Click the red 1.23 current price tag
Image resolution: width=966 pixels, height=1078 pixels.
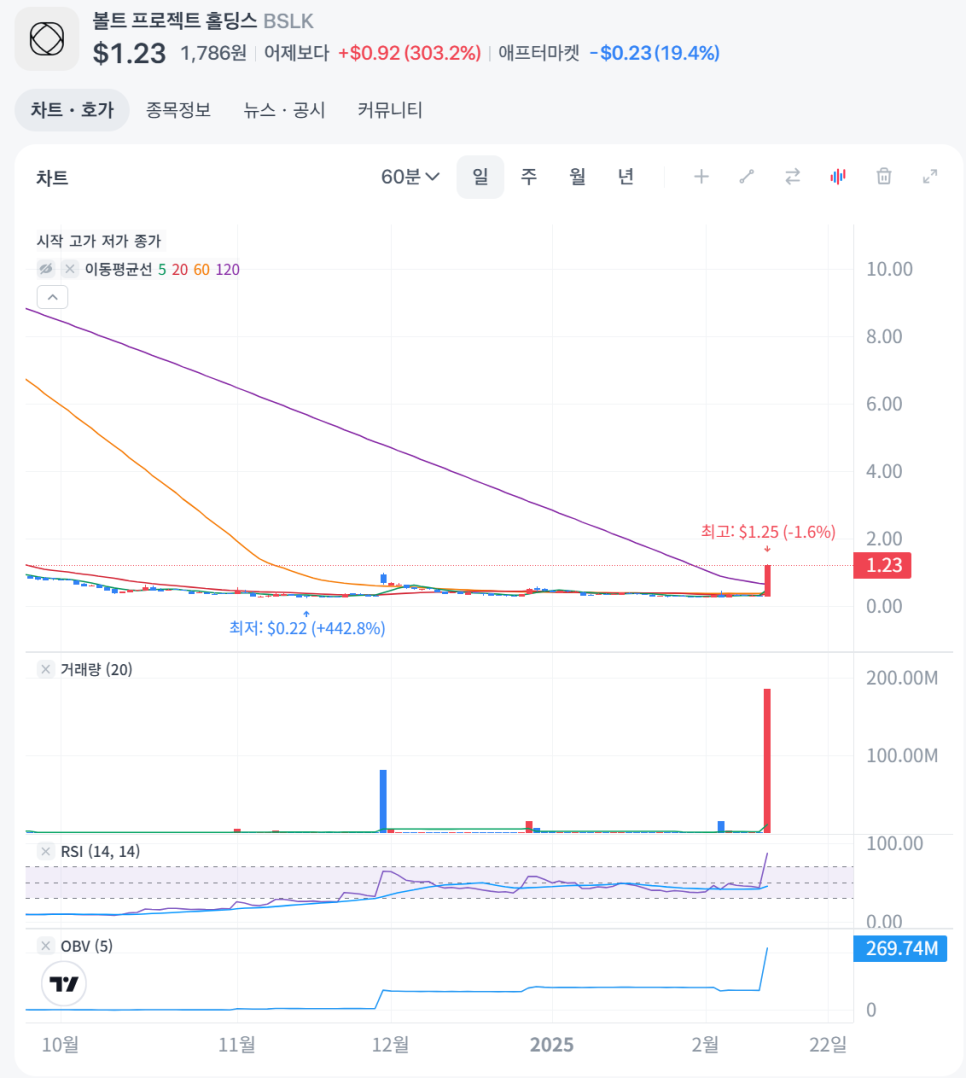pyautogui.click(x=882, y=565)
